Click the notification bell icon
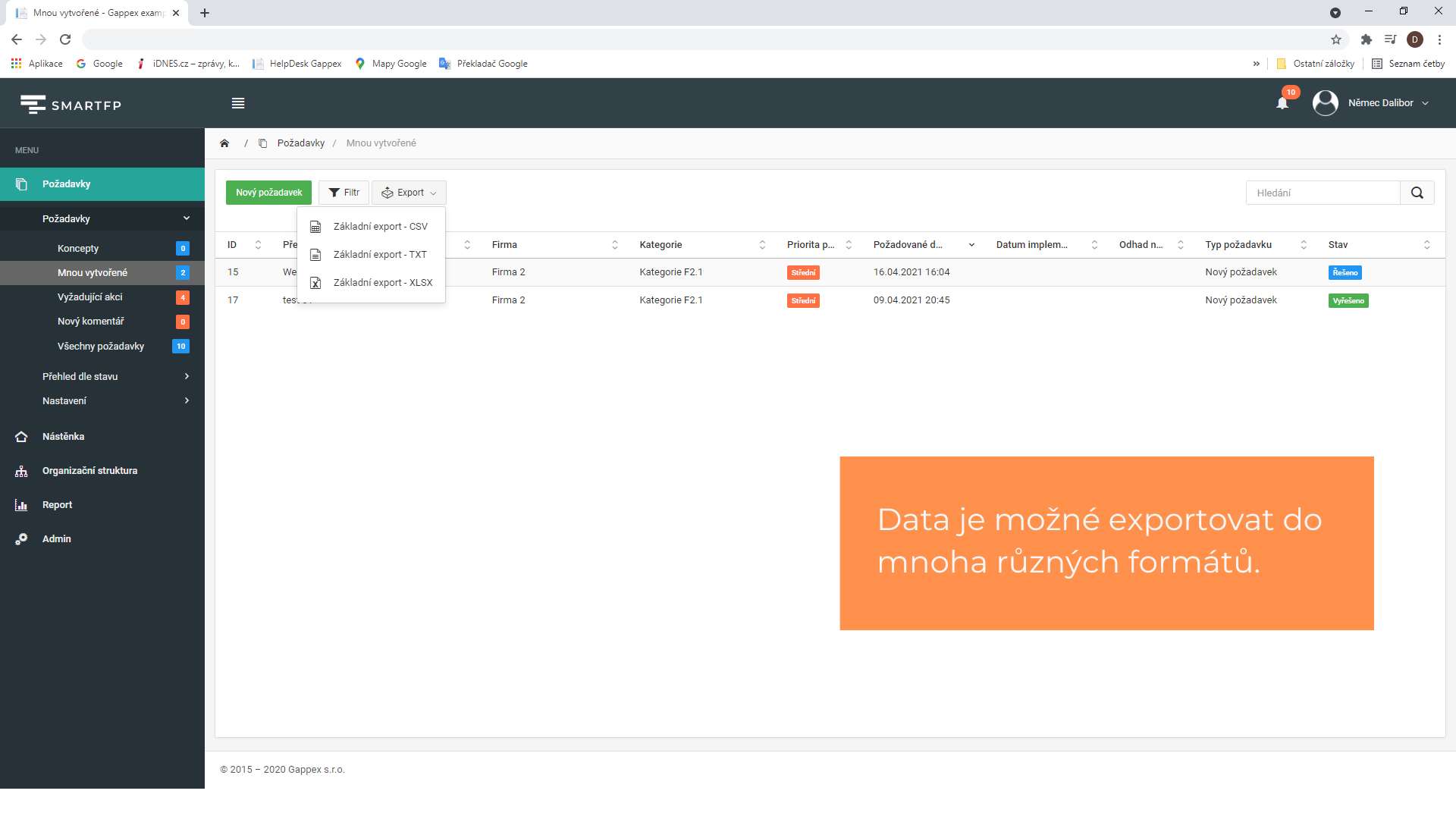The height and width of the screenshot is (819, 1456). pos(1282,103)
